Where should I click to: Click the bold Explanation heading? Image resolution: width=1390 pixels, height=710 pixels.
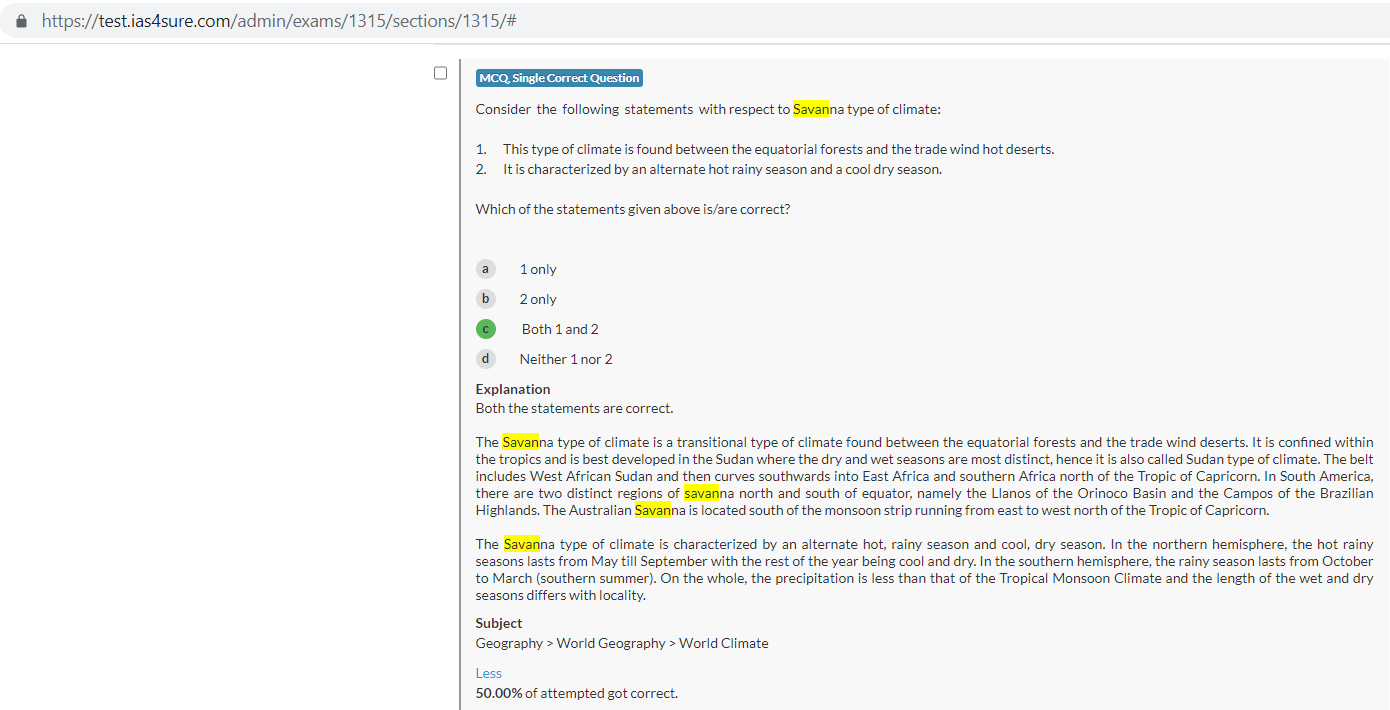(x=513, y=389)
